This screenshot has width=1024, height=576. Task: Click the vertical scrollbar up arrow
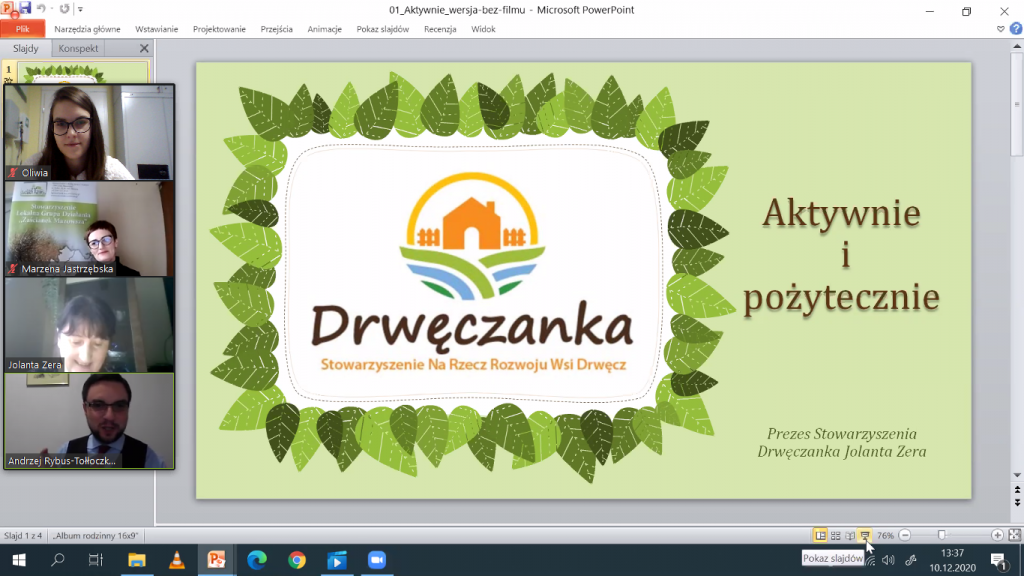click(1017, 46)
